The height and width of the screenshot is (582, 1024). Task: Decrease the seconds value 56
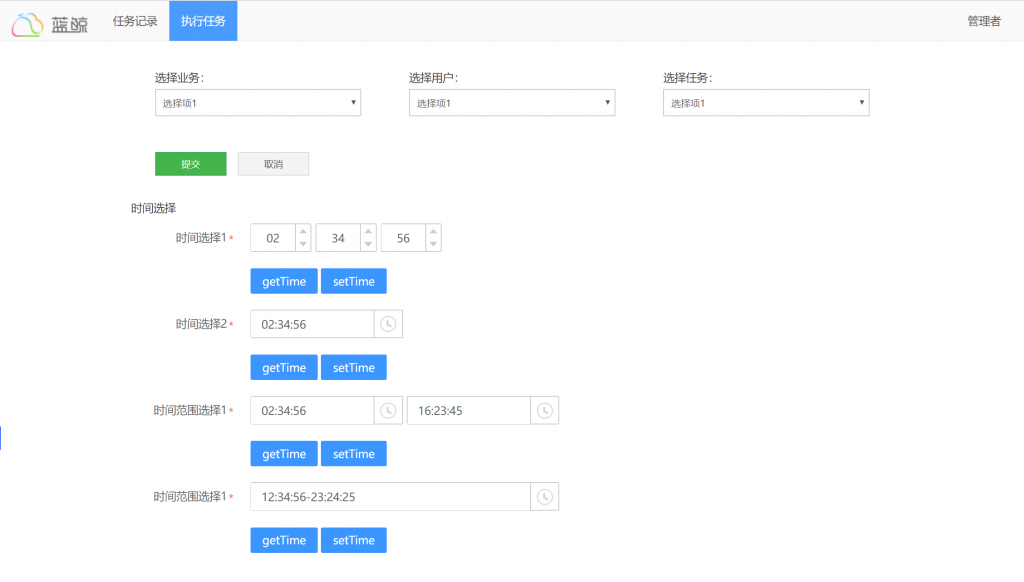[433, 244]
